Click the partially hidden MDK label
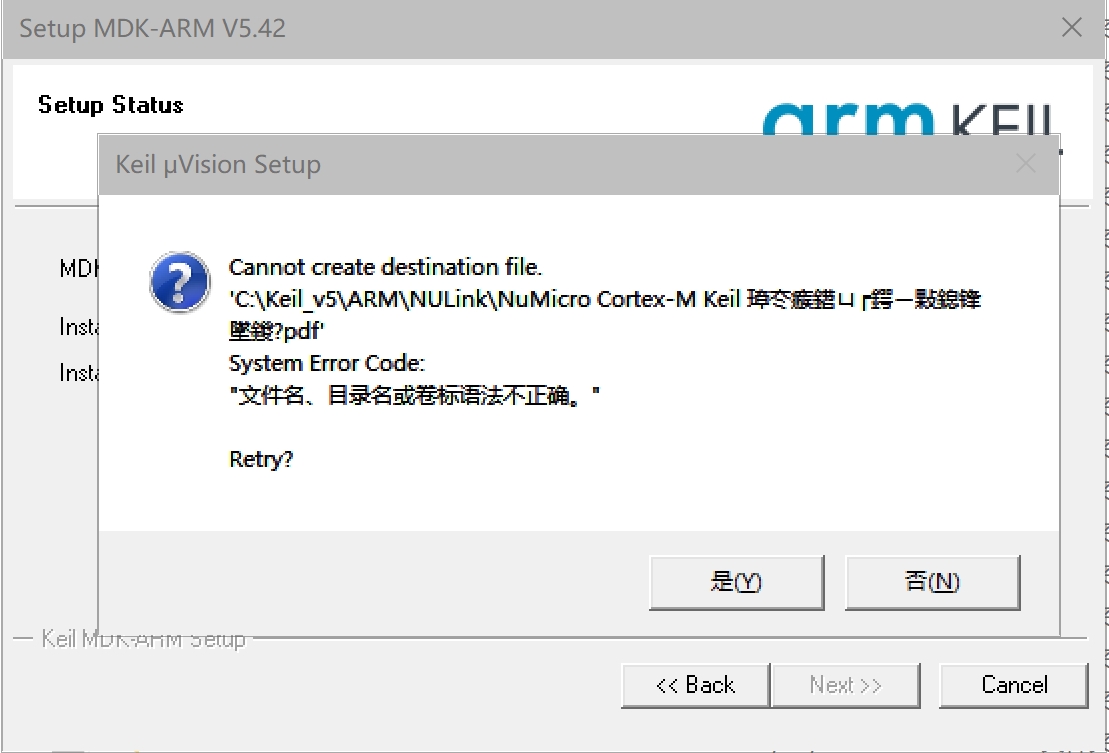 tap(79, 269)
